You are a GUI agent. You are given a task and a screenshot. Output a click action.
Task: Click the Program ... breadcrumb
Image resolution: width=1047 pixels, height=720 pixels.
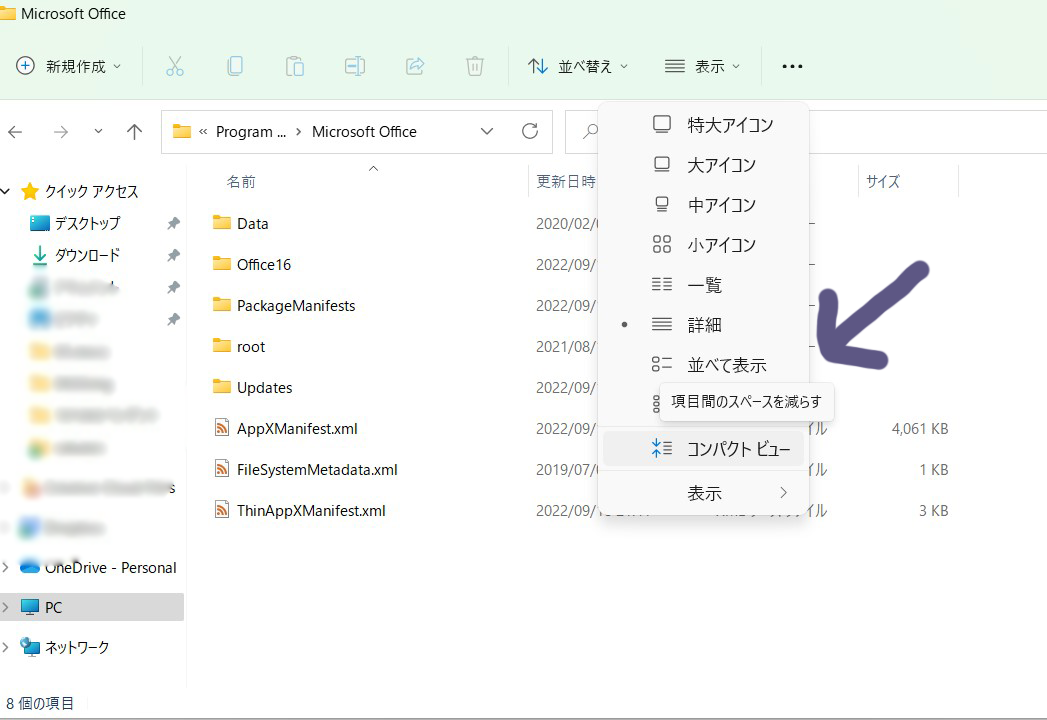click(251, 132)
